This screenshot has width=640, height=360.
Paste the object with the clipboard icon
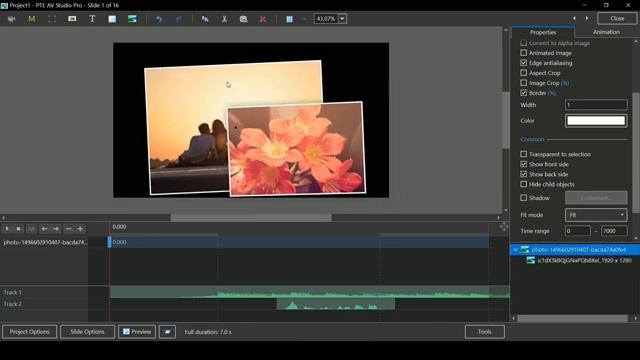(244, 19)
